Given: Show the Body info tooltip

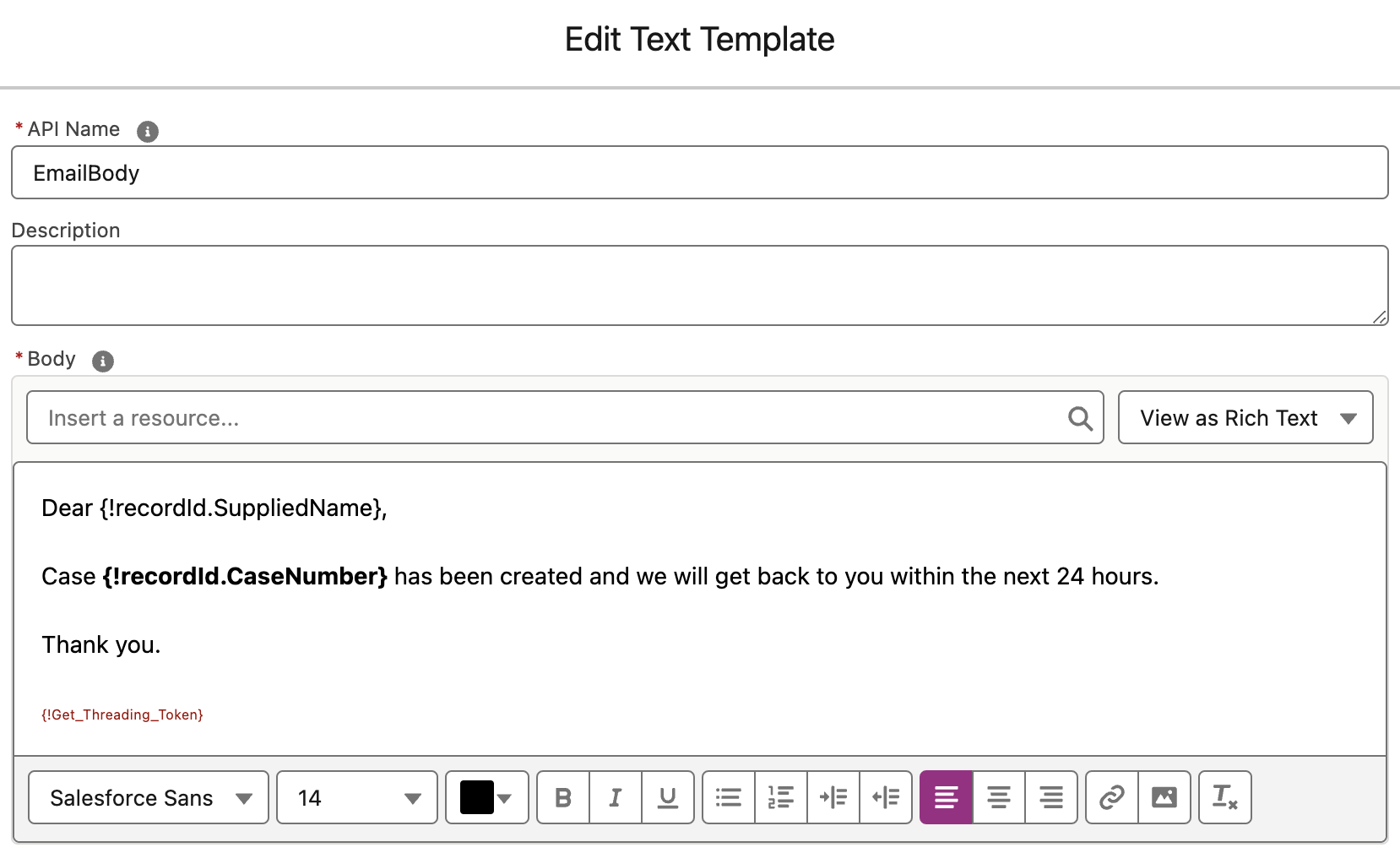Looking at the screenshot, I should coord(102,361).
